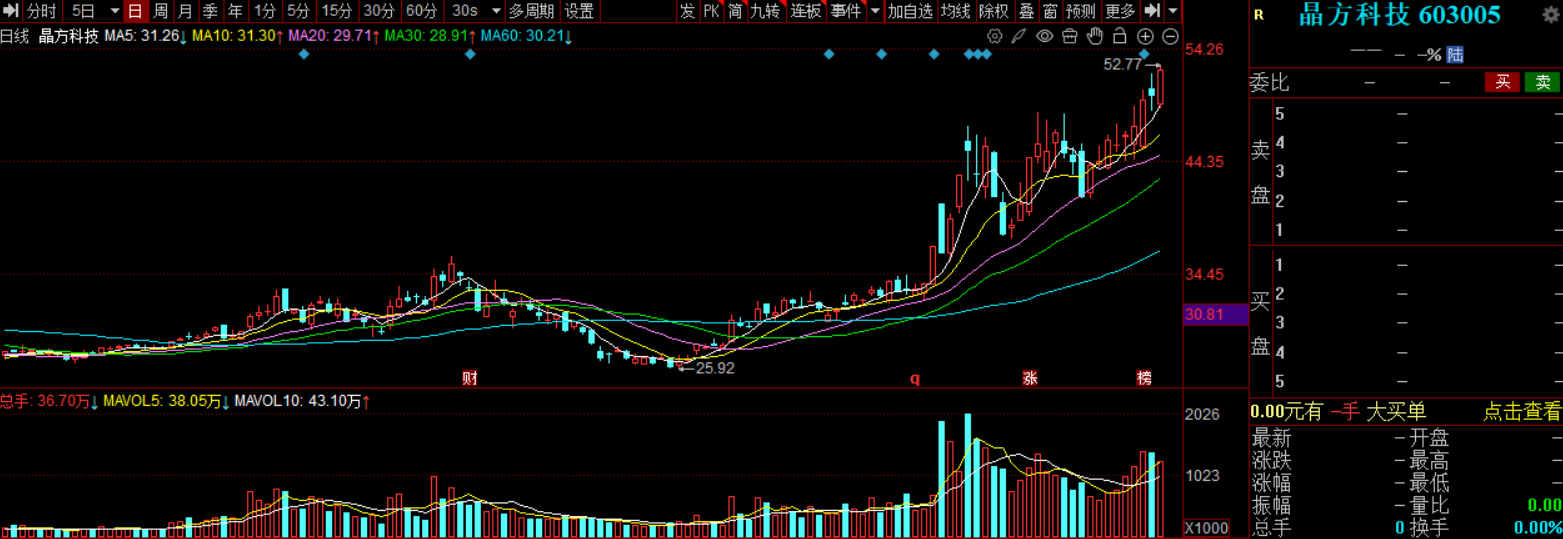The height and width of the screenshot is (539, 1563).
Task: Click the 财 event marker on chart
Action: 469,378
